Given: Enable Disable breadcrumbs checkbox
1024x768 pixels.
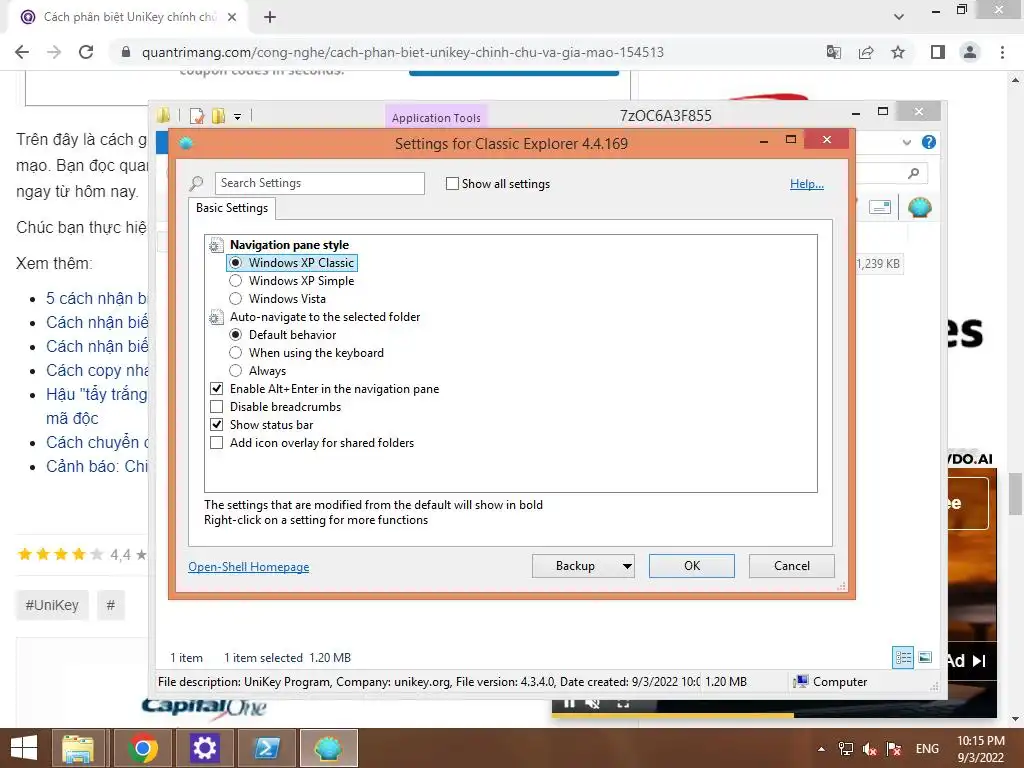Looking at the screenshot, I should [217, 407].
